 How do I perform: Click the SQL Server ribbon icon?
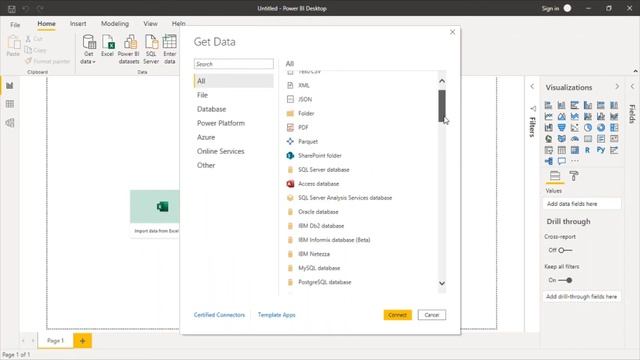click(151, 49)
